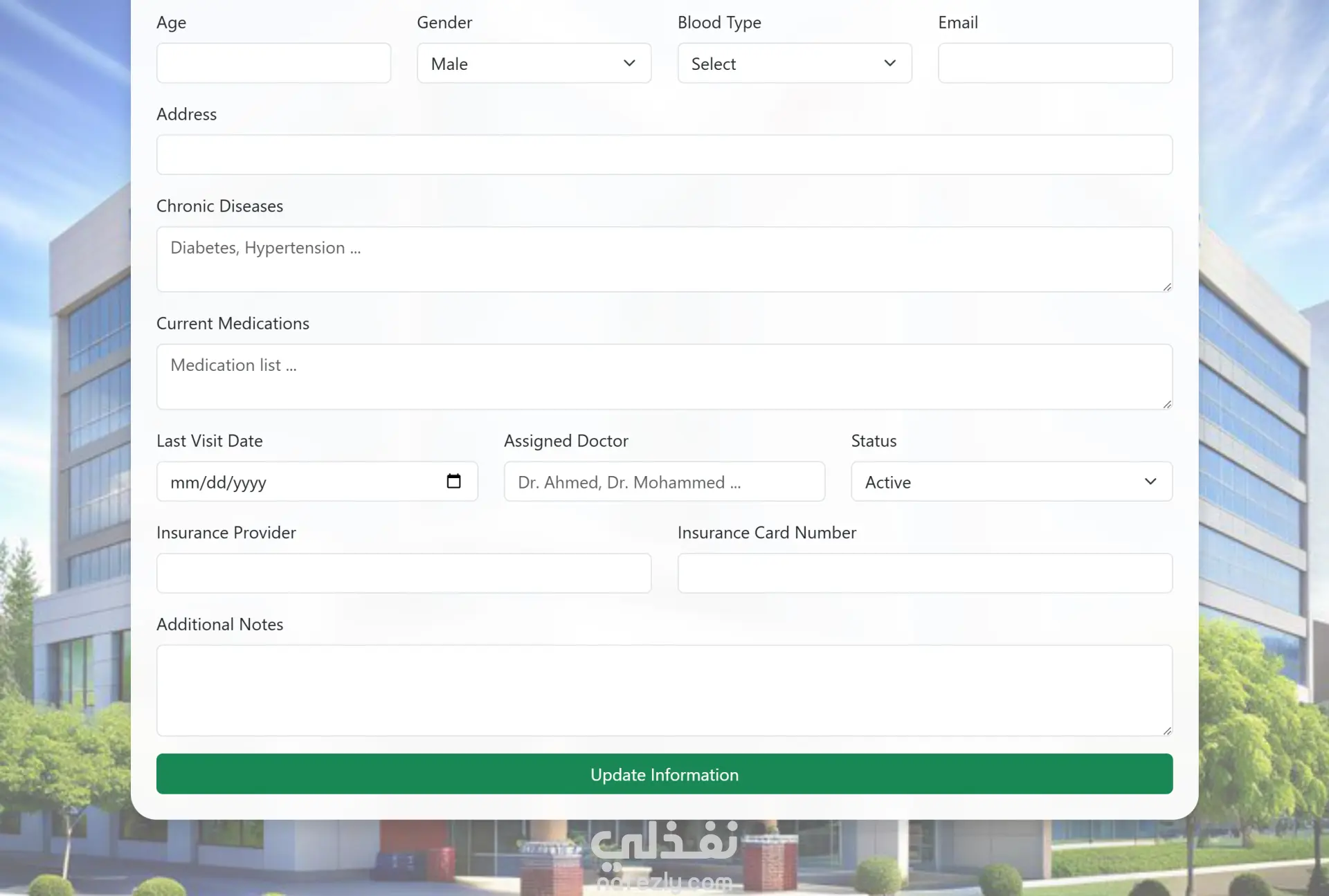1329x896 pixels.
Task: Grab the Chronic Diseases resize handle
Action: click(1167, 286)
